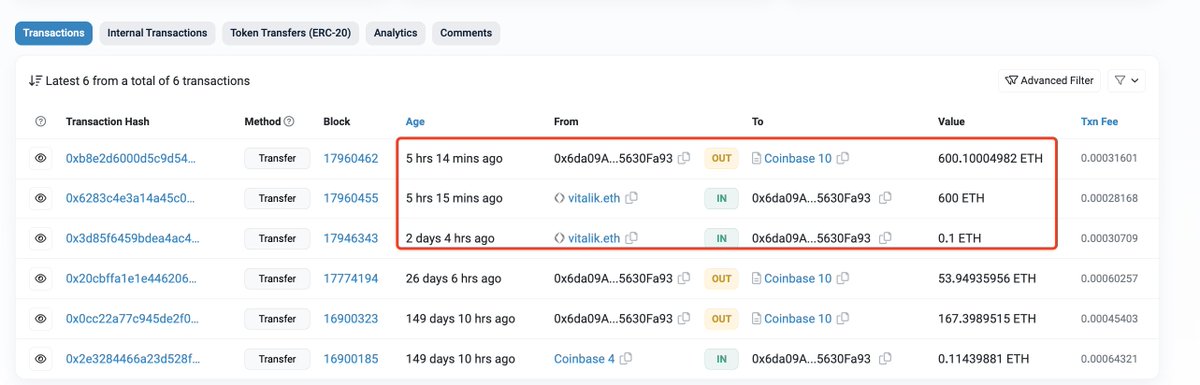Click the OUT badge in the 600.10004982 ETH row
The height and width of the screenshot is (385, 1200).
click(x=722, y=158)
